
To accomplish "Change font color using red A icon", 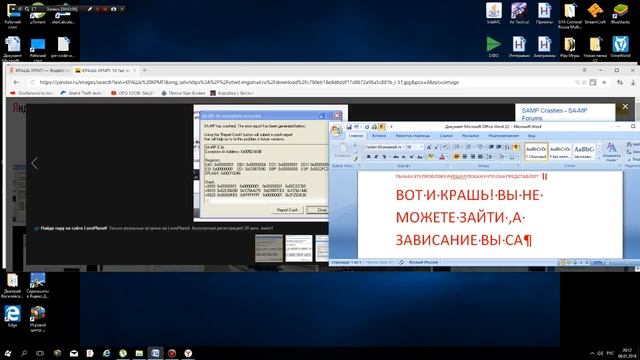I will click(x=442, y=157).
